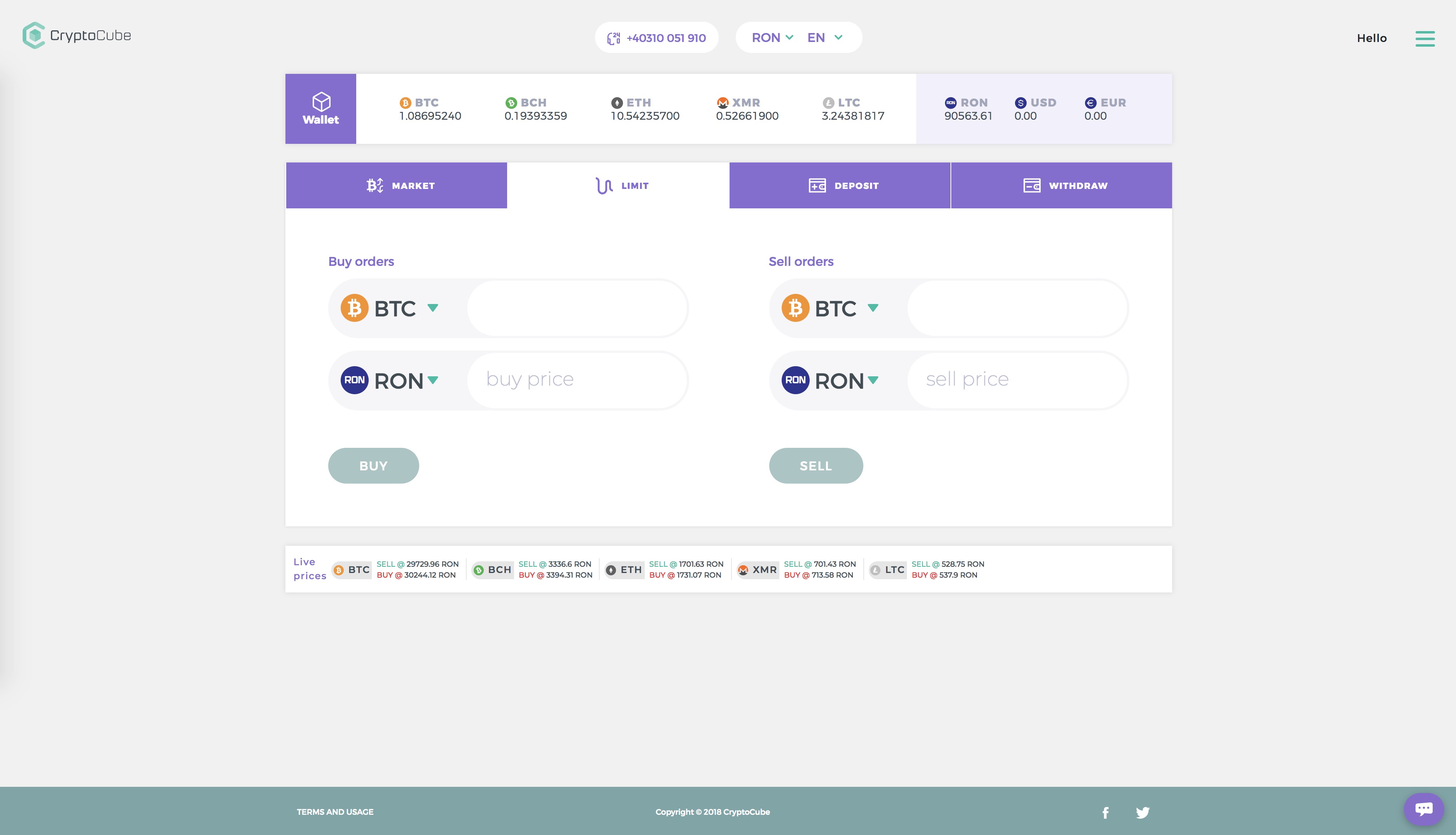Viewport: 1456px width, 835px height.
Task: Click the BTC icon in Live prices
Action: click(x=338, y=570)
